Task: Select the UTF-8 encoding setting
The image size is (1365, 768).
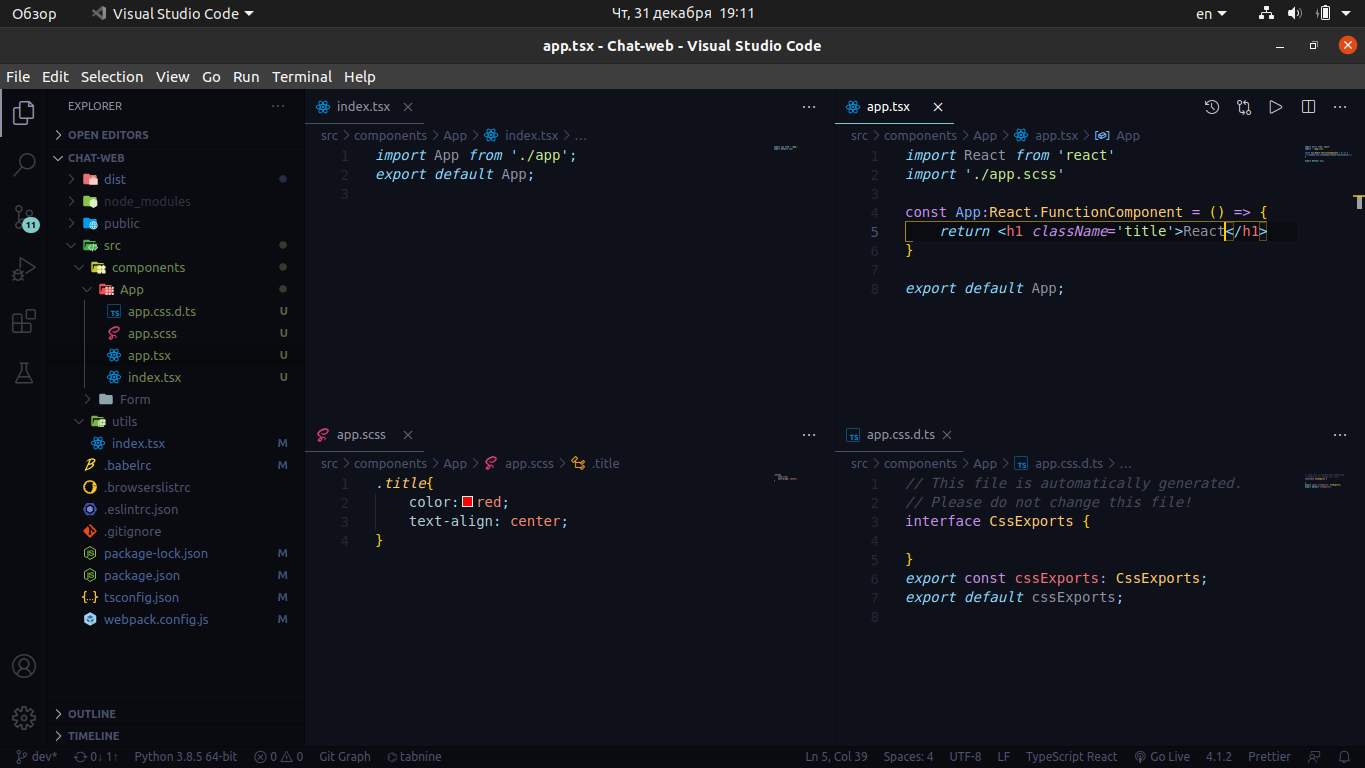Action: 965,757
